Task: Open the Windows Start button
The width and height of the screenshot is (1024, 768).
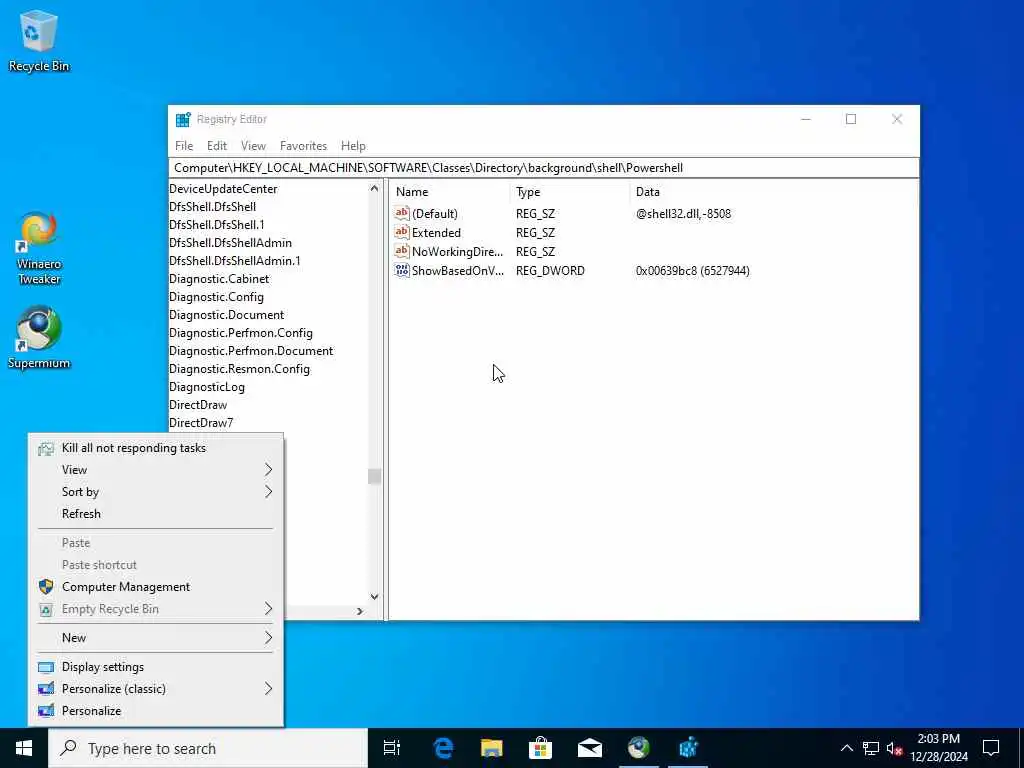Action: (24, 748)
